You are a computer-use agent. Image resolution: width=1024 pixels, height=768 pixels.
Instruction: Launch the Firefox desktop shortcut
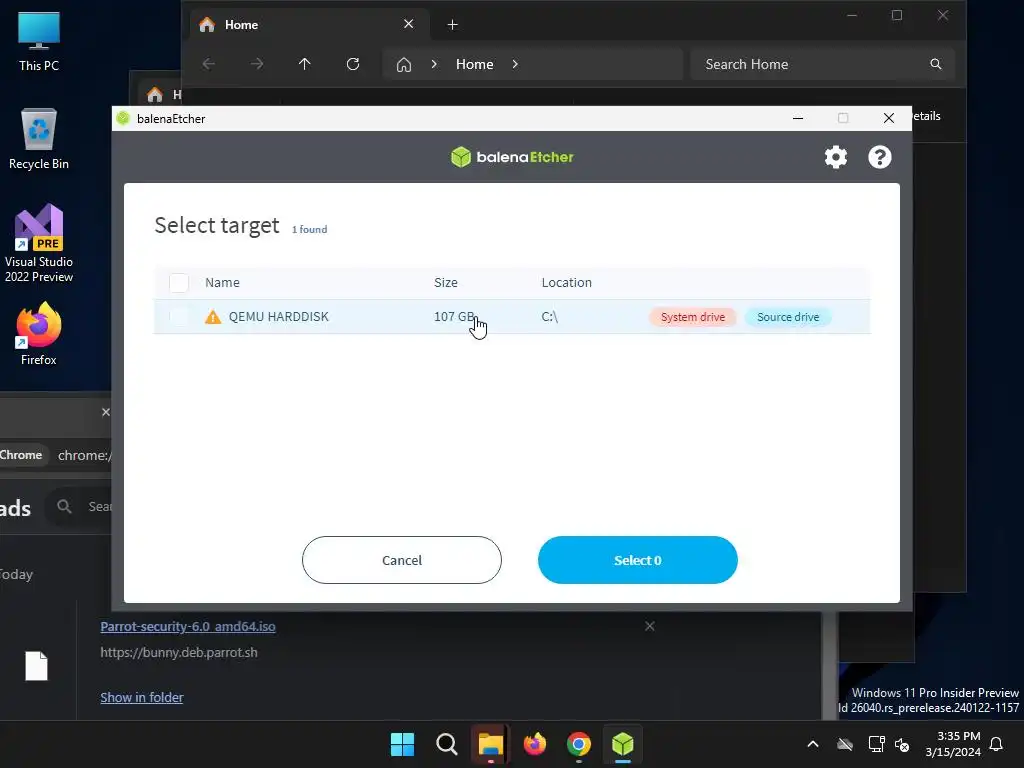tap(39, 334)
